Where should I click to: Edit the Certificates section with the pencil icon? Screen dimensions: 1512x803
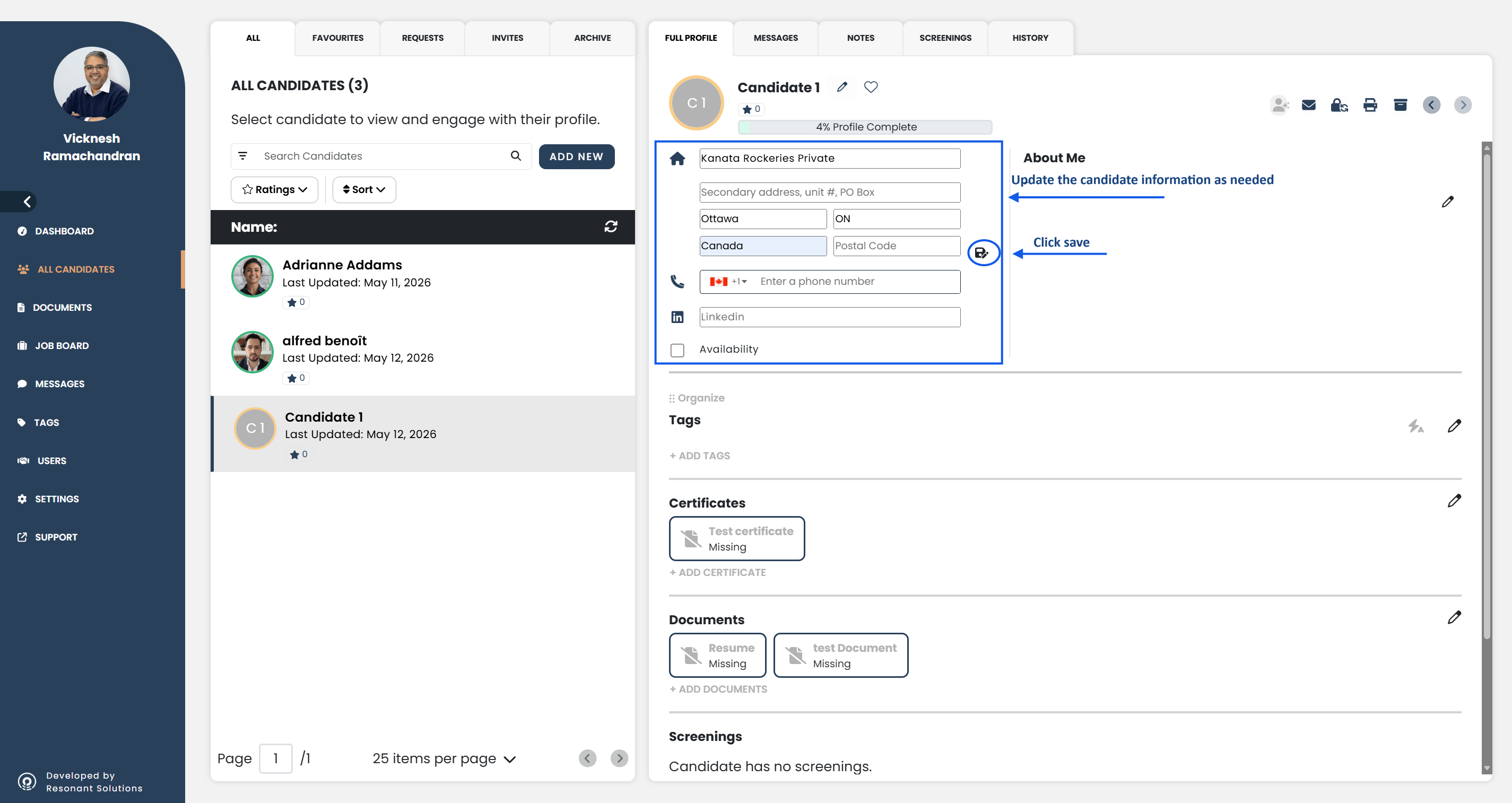point(1454,501)
